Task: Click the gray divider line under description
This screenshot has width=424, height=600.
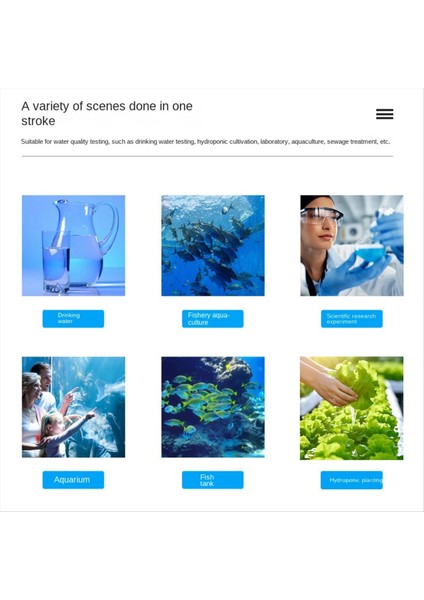Action: (207, 156)
